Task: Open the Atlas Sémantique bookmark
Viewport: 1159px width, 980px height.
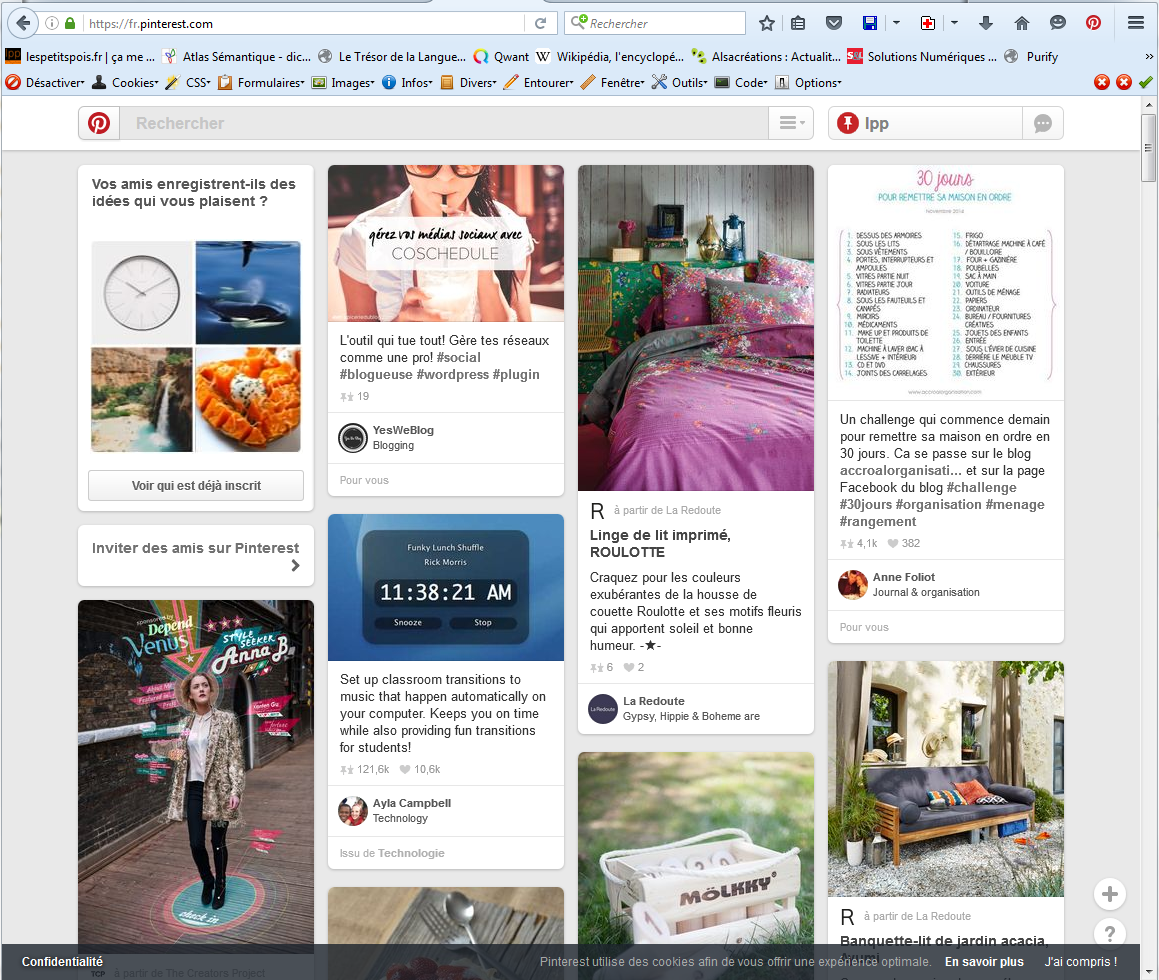Action: click(x=237, y=56)
